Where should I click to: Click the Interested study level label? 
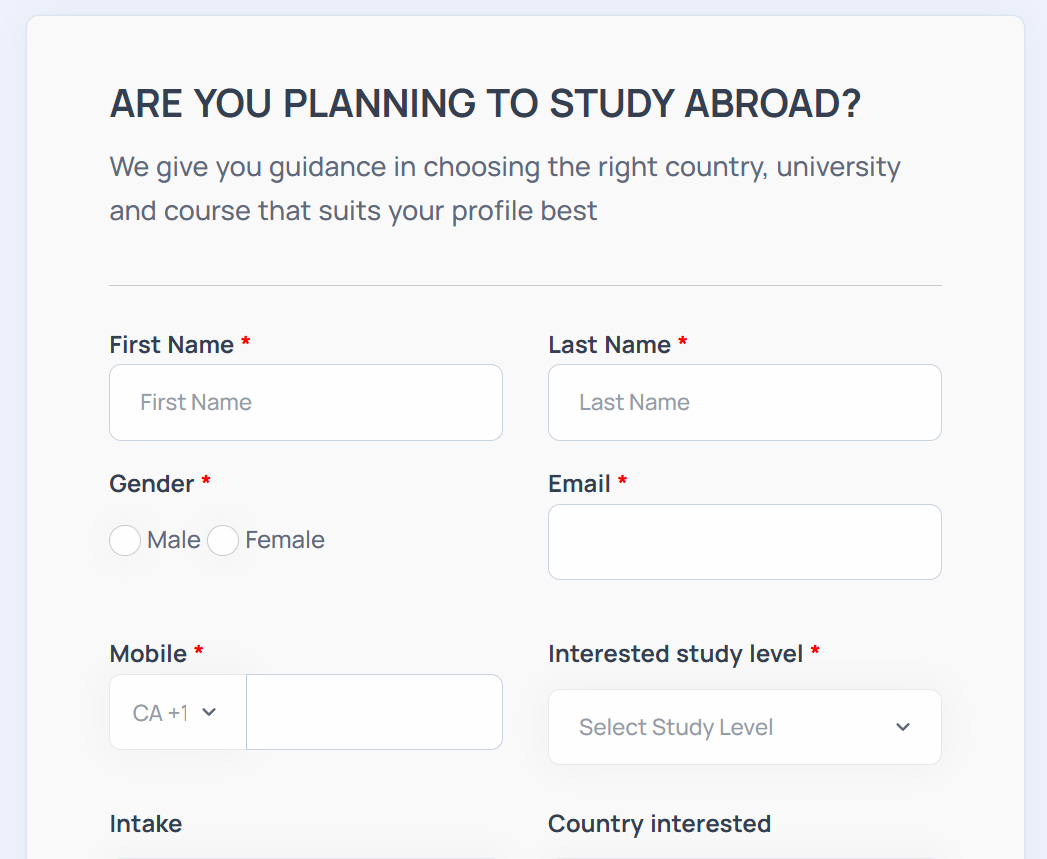675,654
